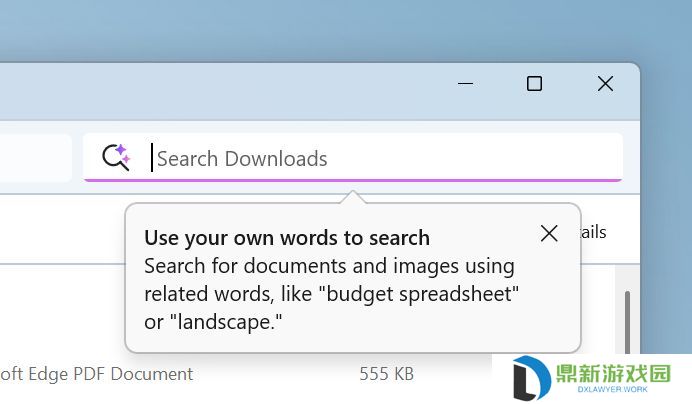
Task: Open the DXLAWYER.WORK watermark link
Action: coord(613,389)
